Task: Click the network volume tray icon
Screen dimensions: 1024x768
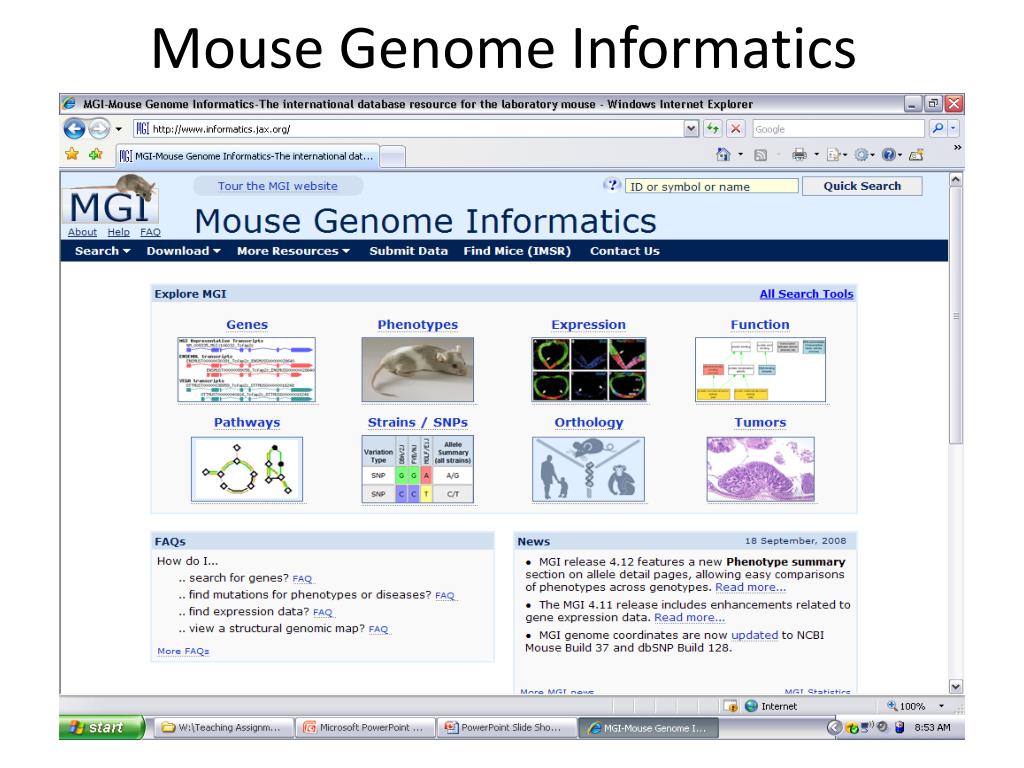Action: [867, 726]
